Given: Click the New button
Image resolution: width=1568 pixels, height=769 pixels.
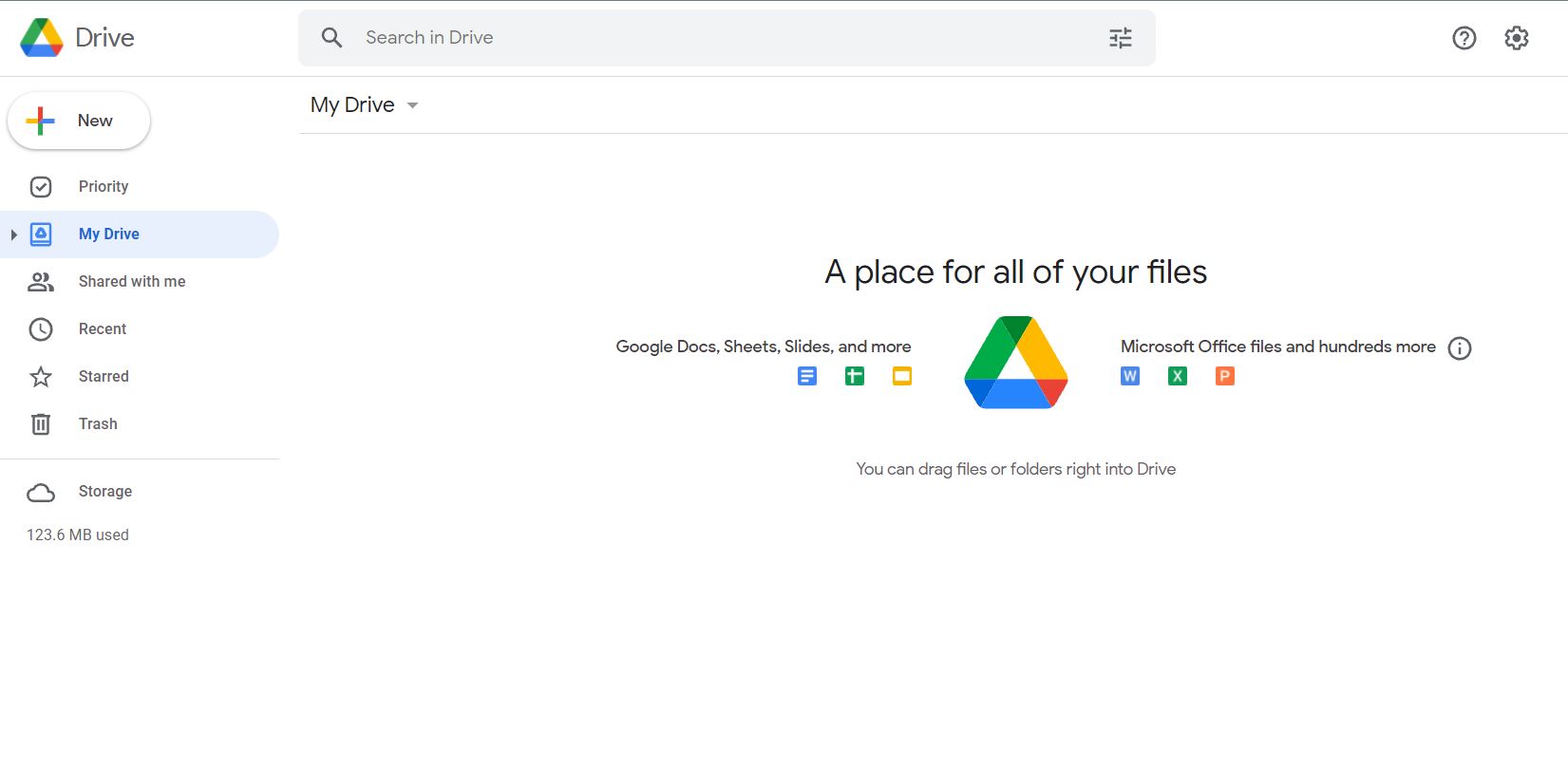Looking at the screenshot, I should pyautogui.click(x=79, y=121).
